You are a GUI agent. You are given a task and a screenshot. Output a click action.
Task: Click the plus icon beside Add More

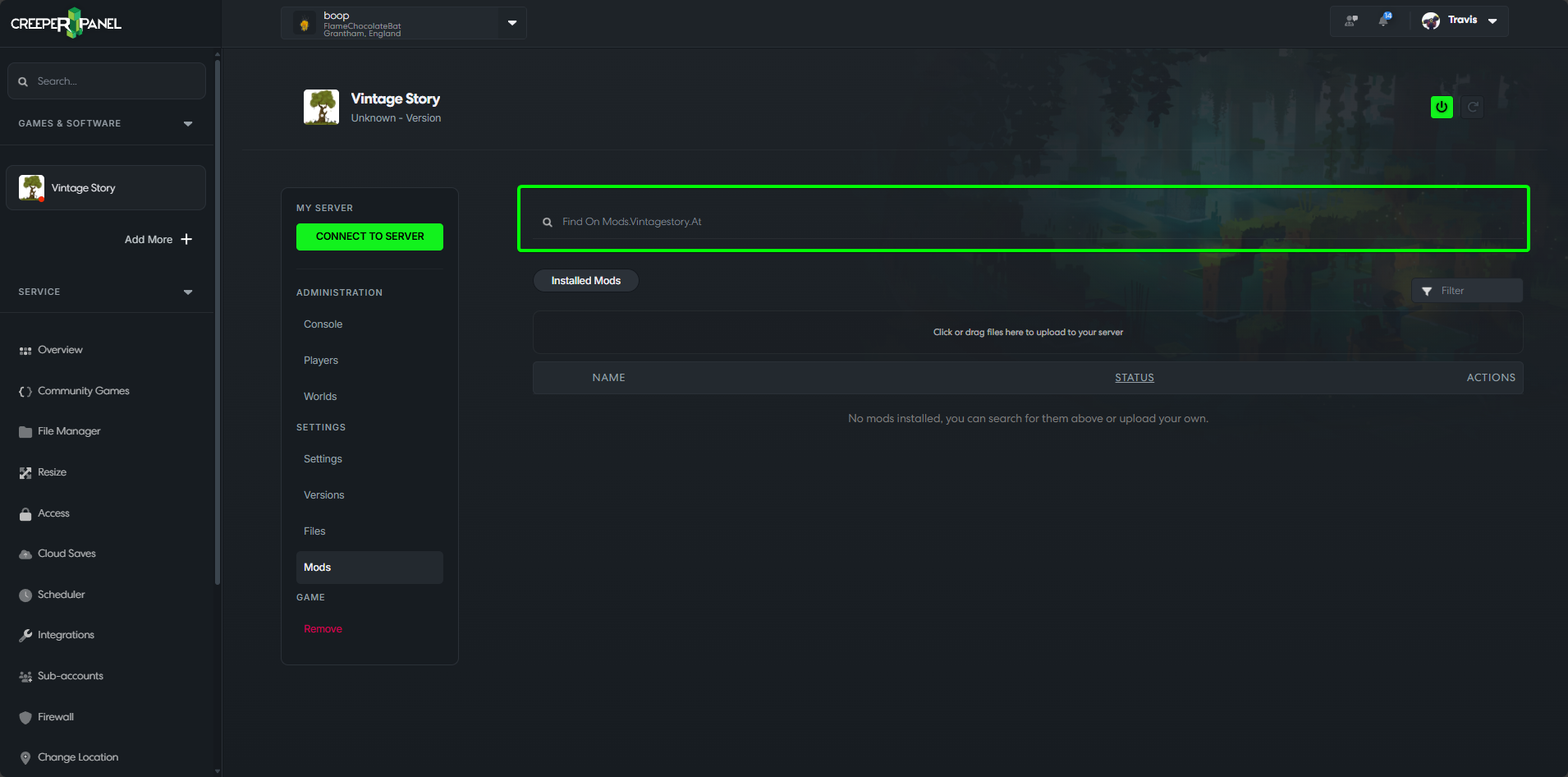click(x=186, y=239)
